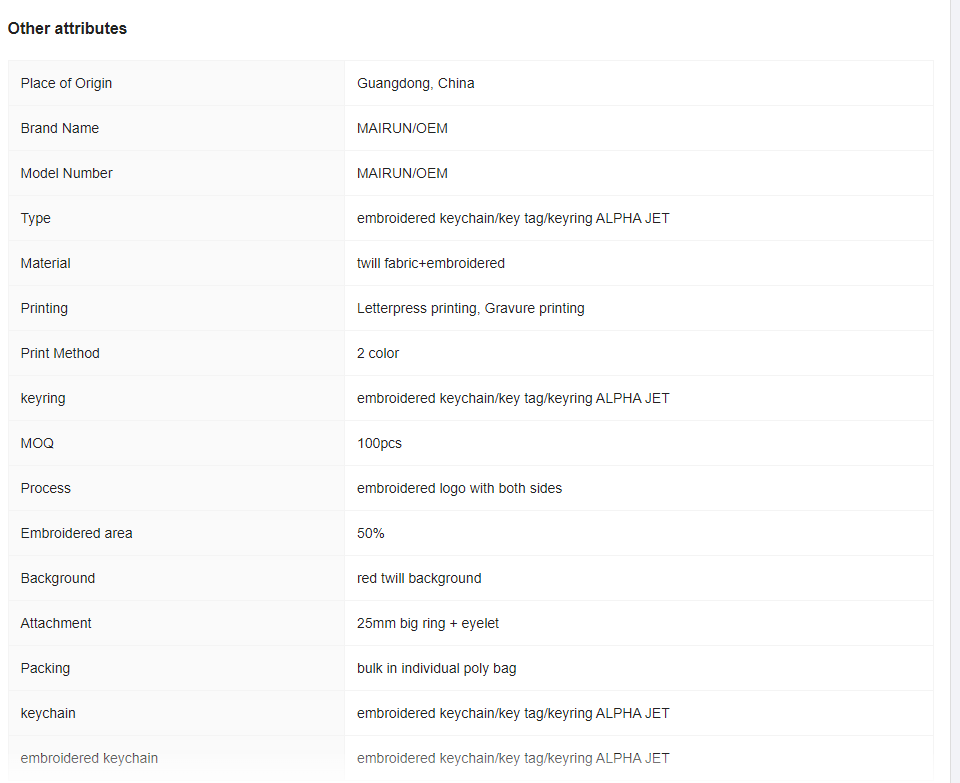
Task: Click the 50% embroidered area value
Action: point(370,533)
